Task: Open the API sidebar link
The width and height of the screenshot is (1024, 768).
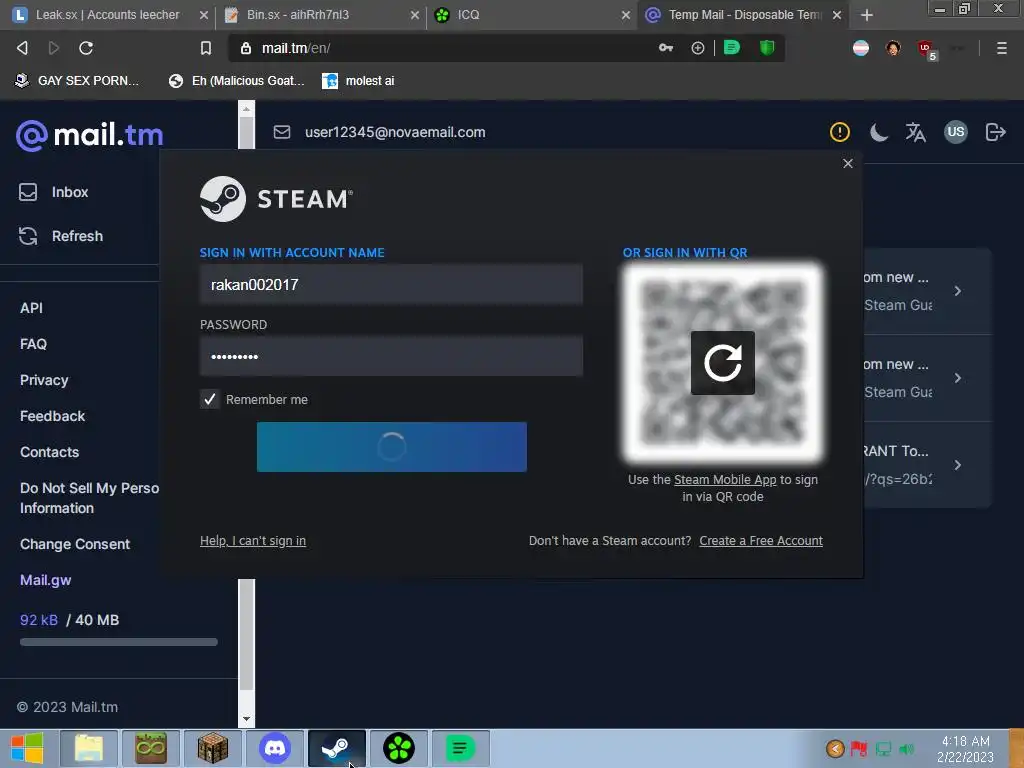Action: [x=31, y=308]
